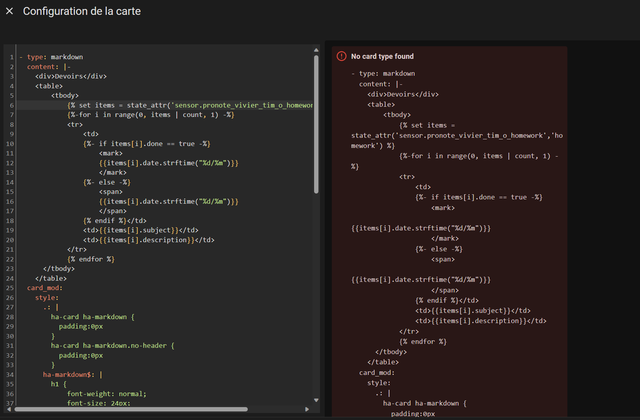
Task: Click '{% endfor %}' in the error preview
Action: [x=423, y=342]
